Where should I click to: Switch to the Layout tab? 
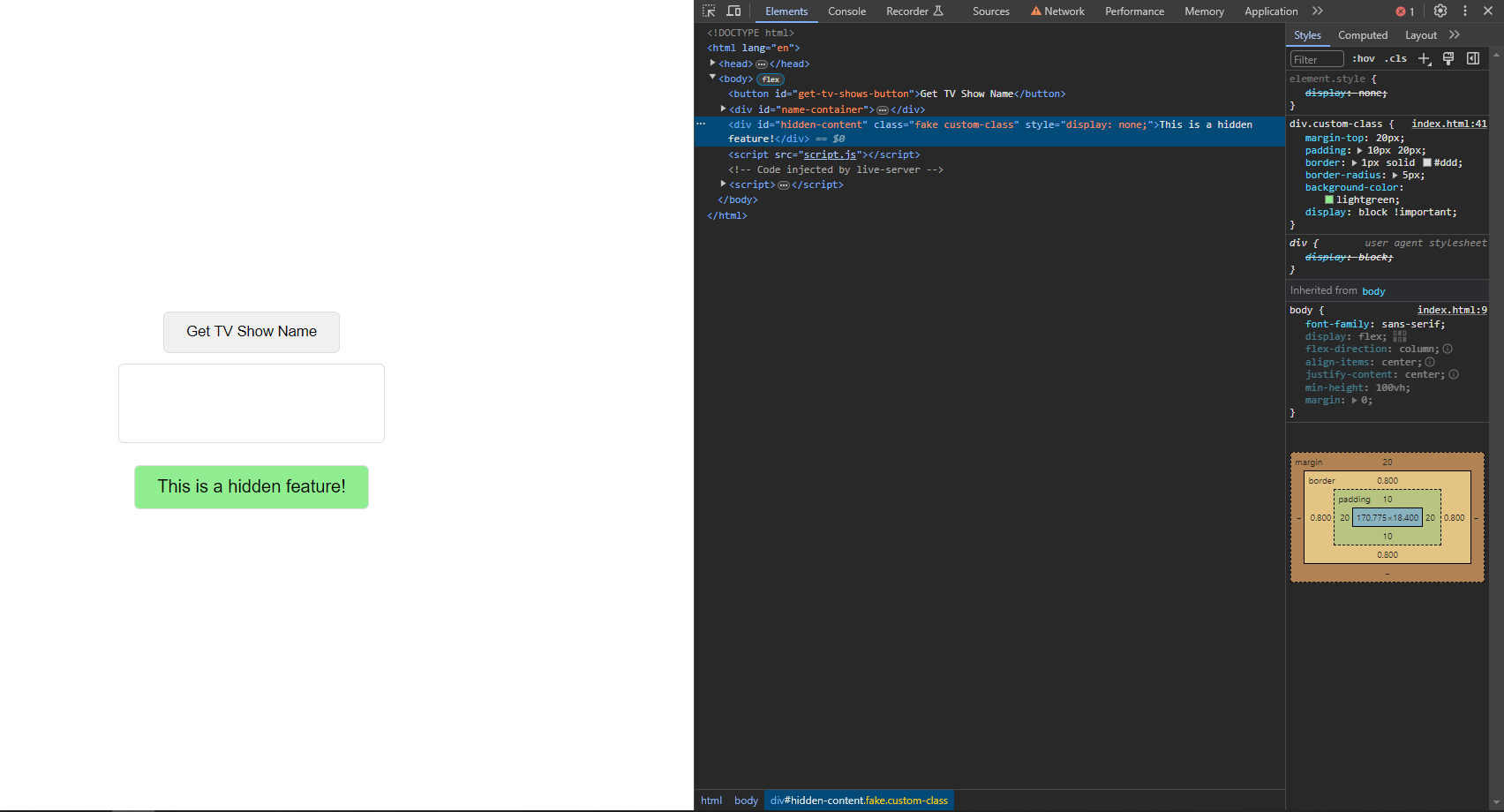tap(1421, 35)
